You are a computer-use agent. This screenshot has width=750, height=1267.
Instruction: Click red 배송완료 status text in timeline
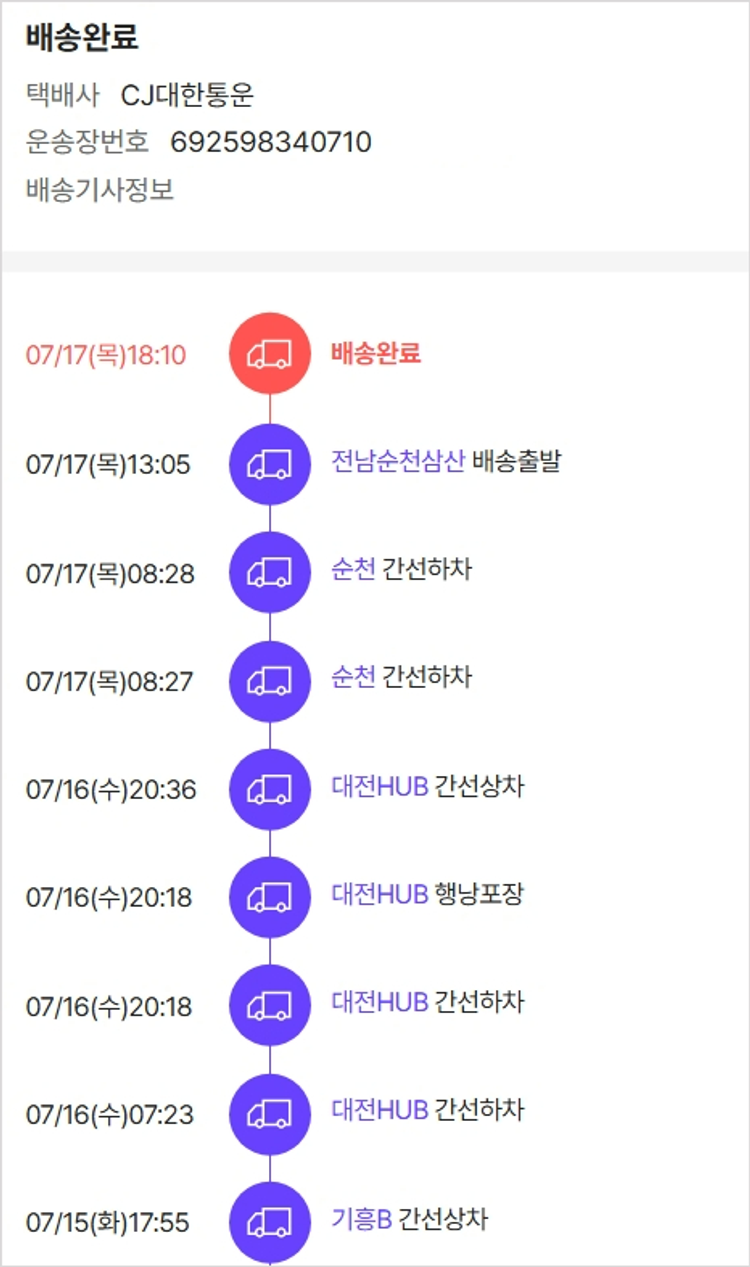[376, 353]
